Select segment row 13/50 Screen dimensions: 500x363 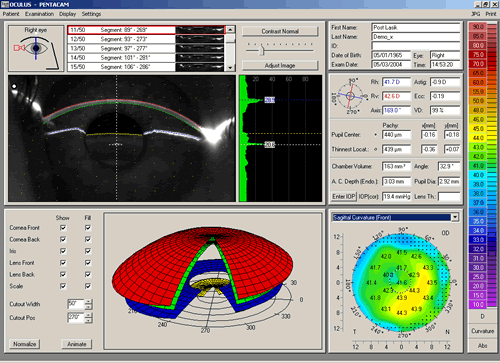pos(146,48)
